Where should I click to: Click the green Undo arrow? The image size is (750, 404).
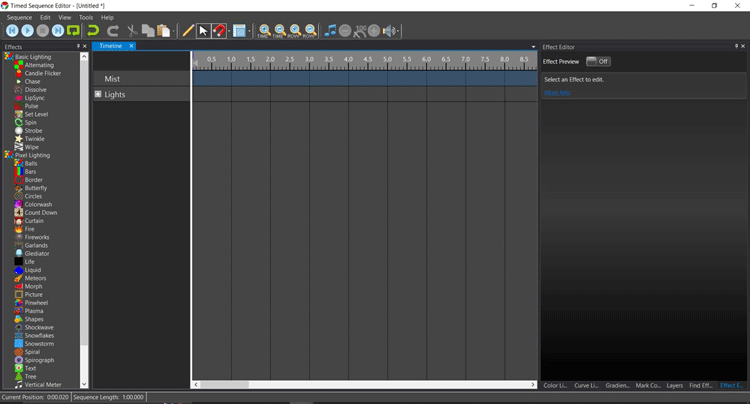point(93,31)
